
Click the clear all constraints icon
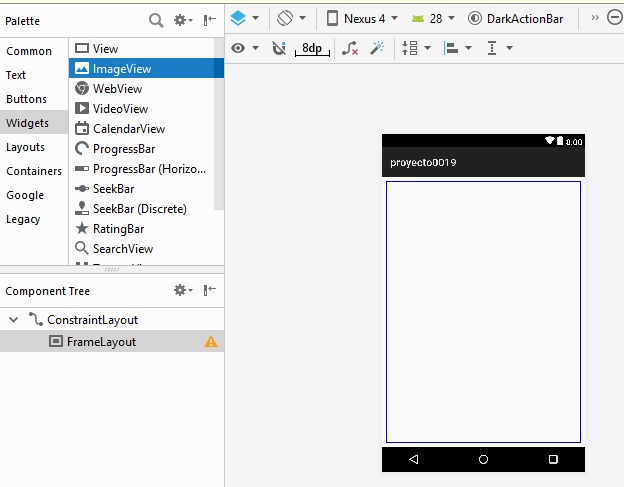(350, 48)
